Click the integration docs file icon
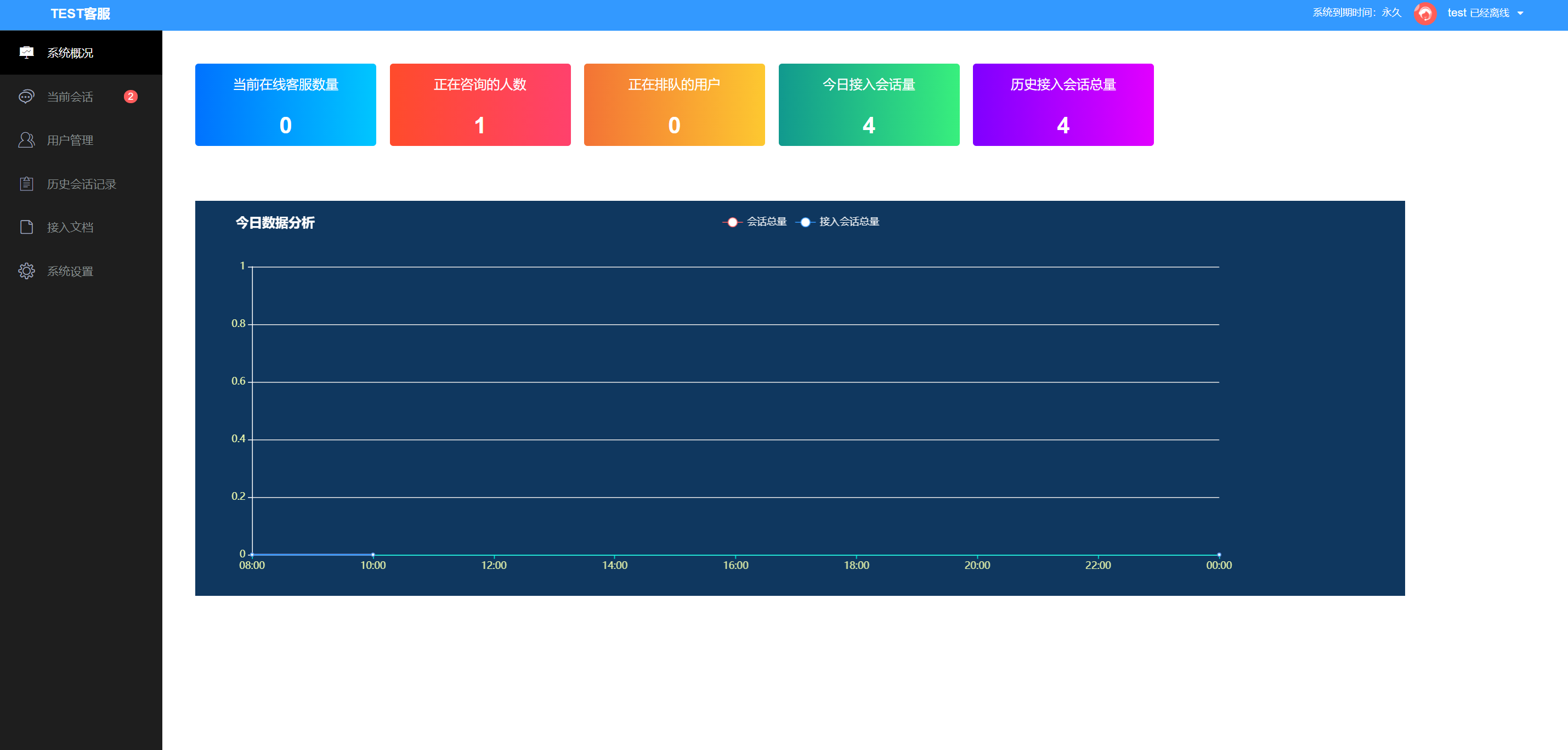 [26, 227]
